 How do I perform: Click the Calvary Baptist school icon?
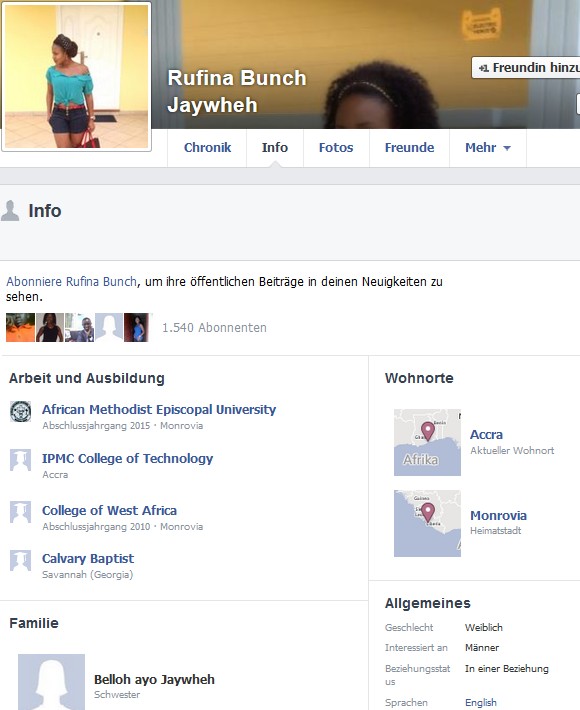(x=21, y=561)
